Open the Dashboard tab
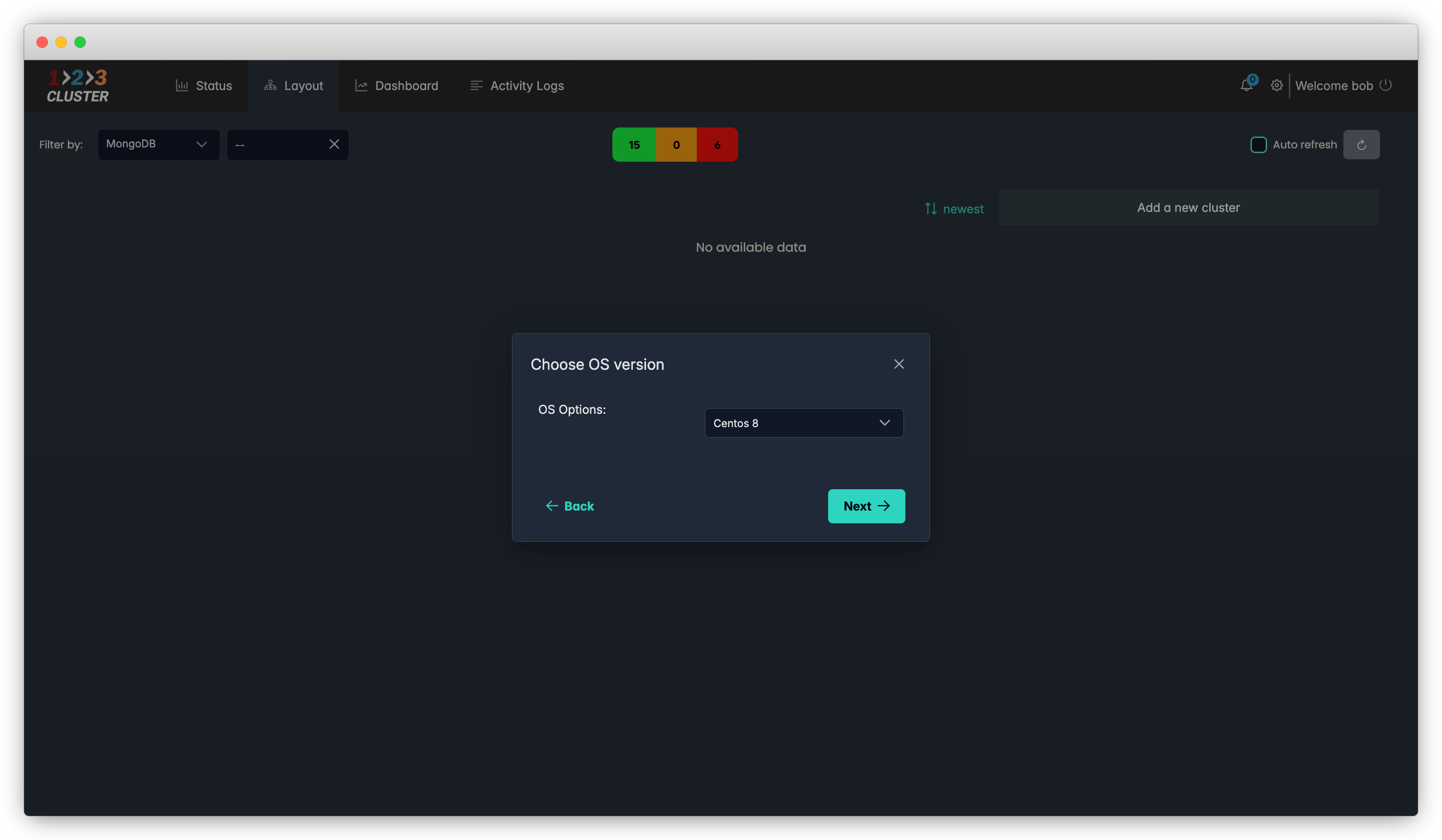Image resolution: width=1442 pixels, height=840 pixels. coord(397,86)
